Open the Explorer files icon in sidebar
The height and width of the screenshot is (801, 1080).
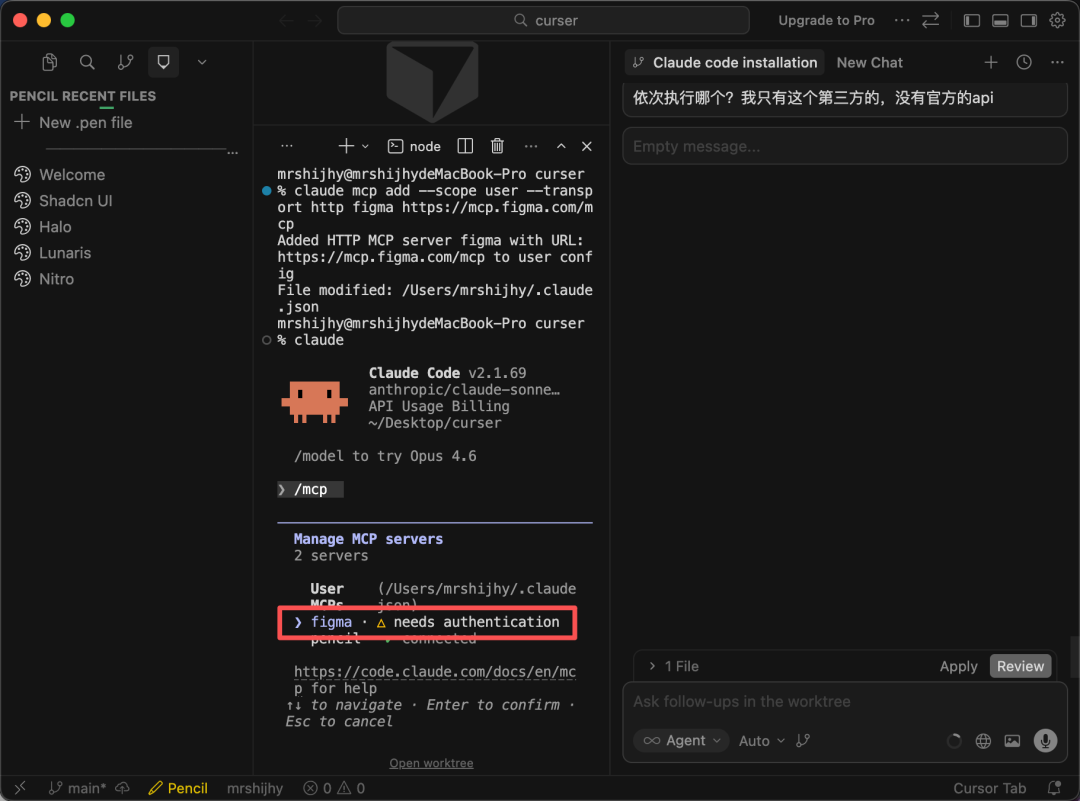50,62
